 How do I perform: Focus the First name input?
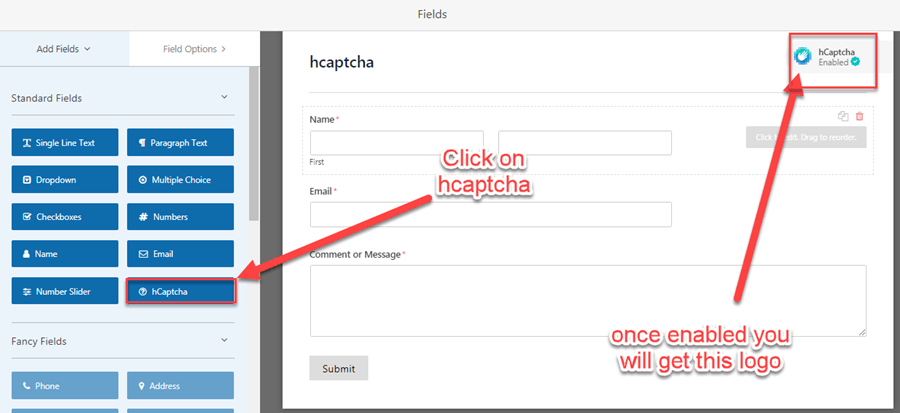pos(397,143)
